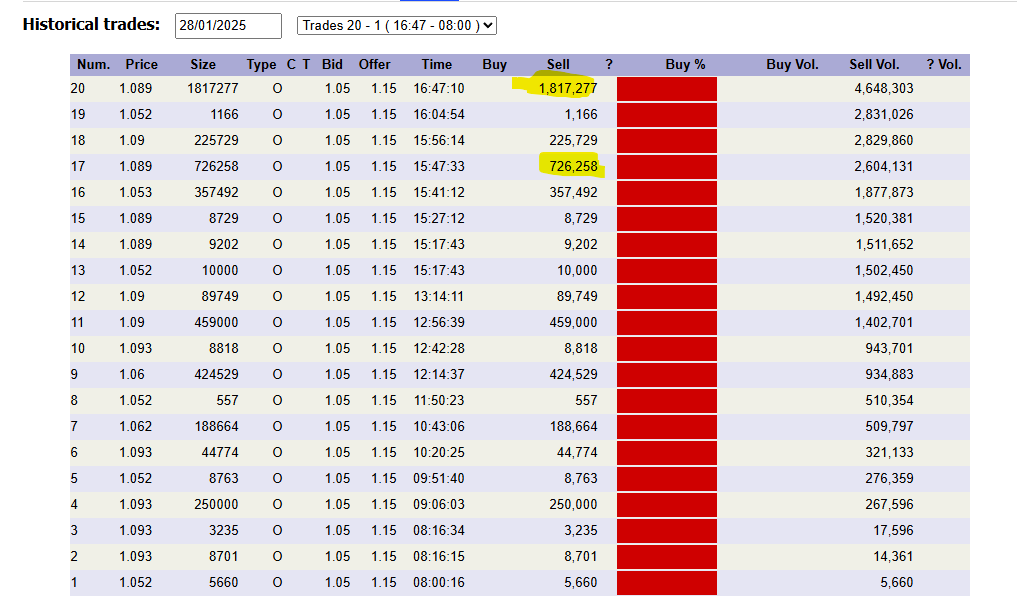
Task: Click the sell value 188,664
Action: (573, 426)
